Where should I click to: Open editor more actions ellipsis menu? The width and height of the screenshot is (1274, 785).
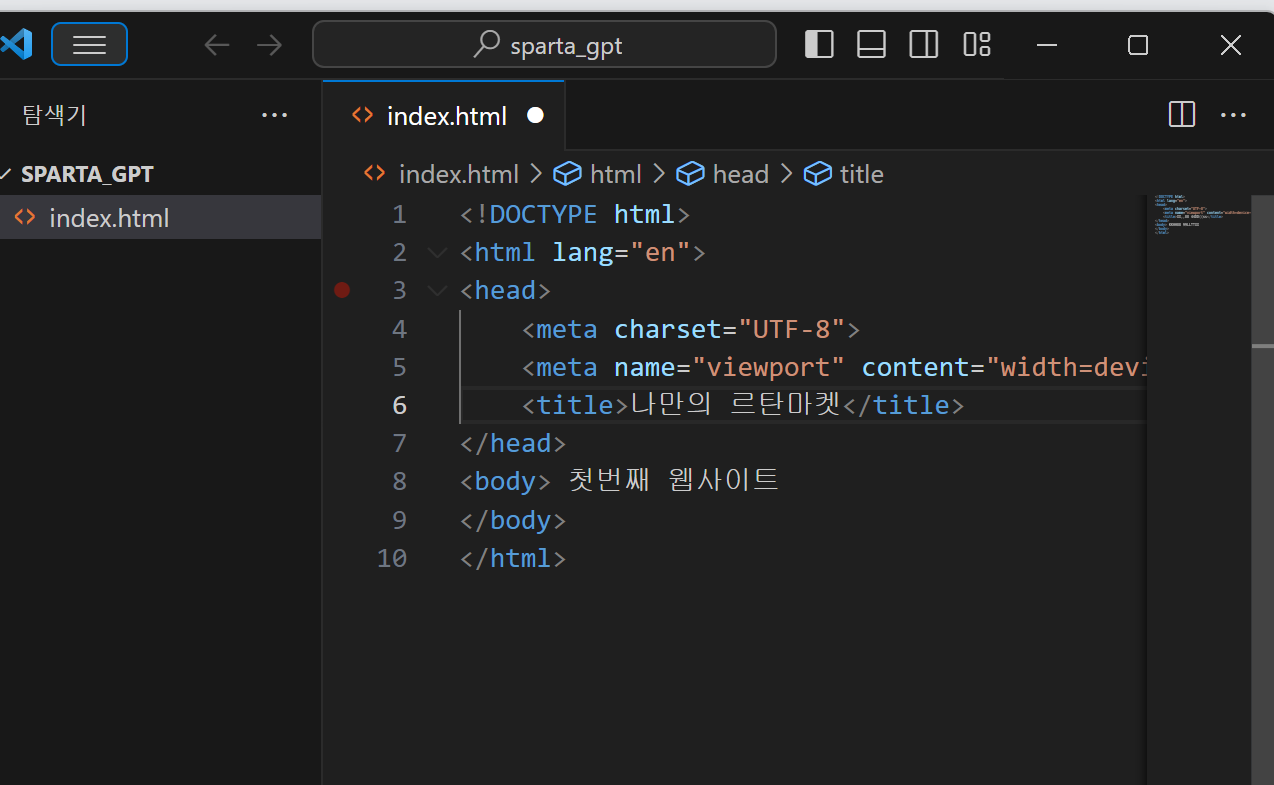tap(1234, 115)
